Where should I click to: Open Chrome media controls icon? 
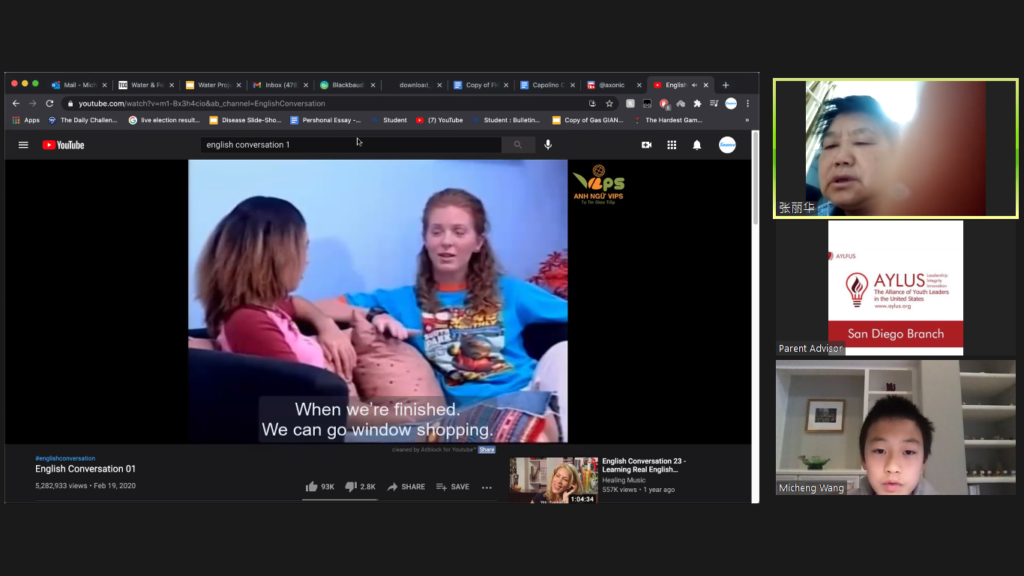pyautogui.click(x=714, y=103)
